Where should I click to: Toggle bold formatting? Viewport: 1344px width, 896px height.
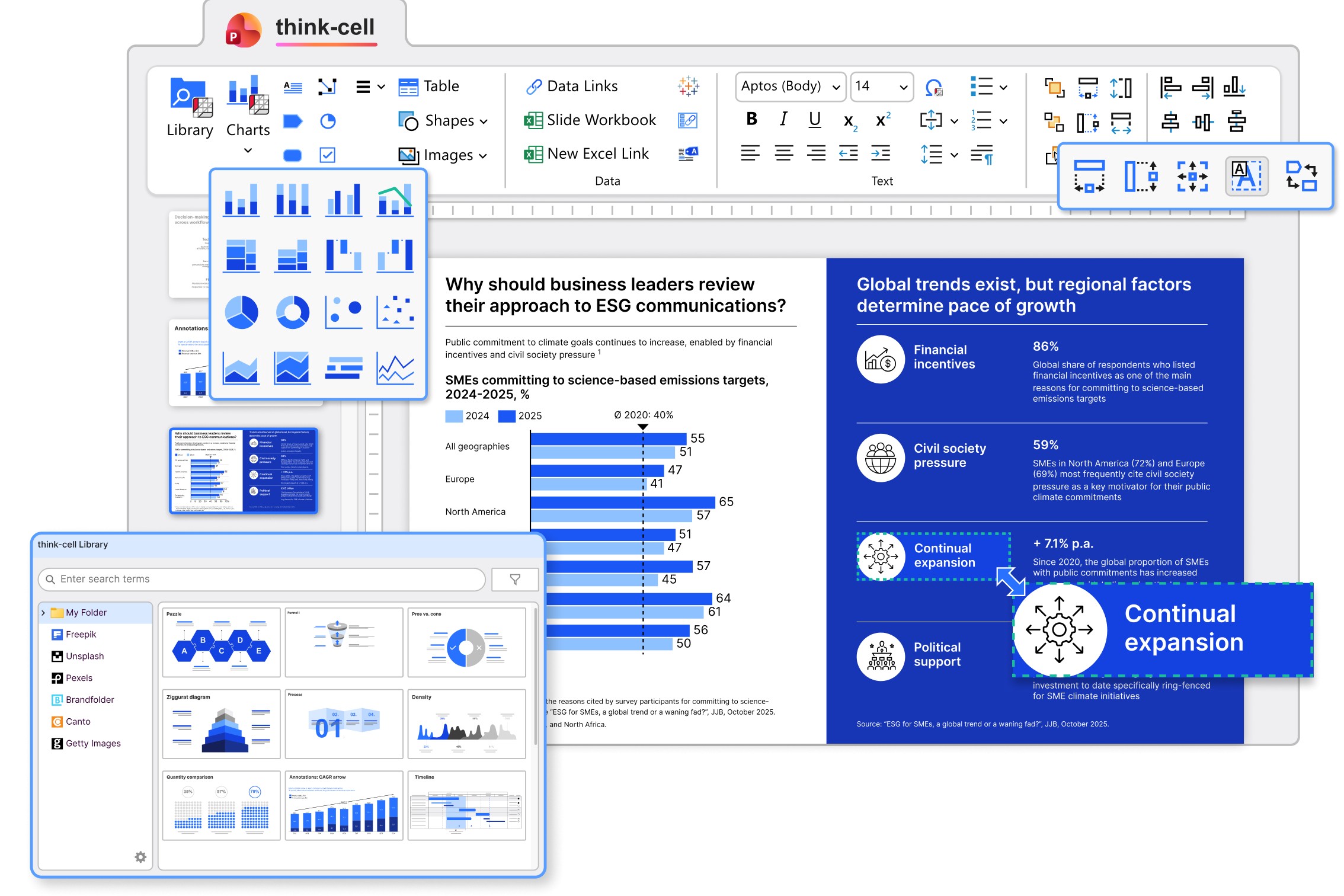click(x=751, y=120)
